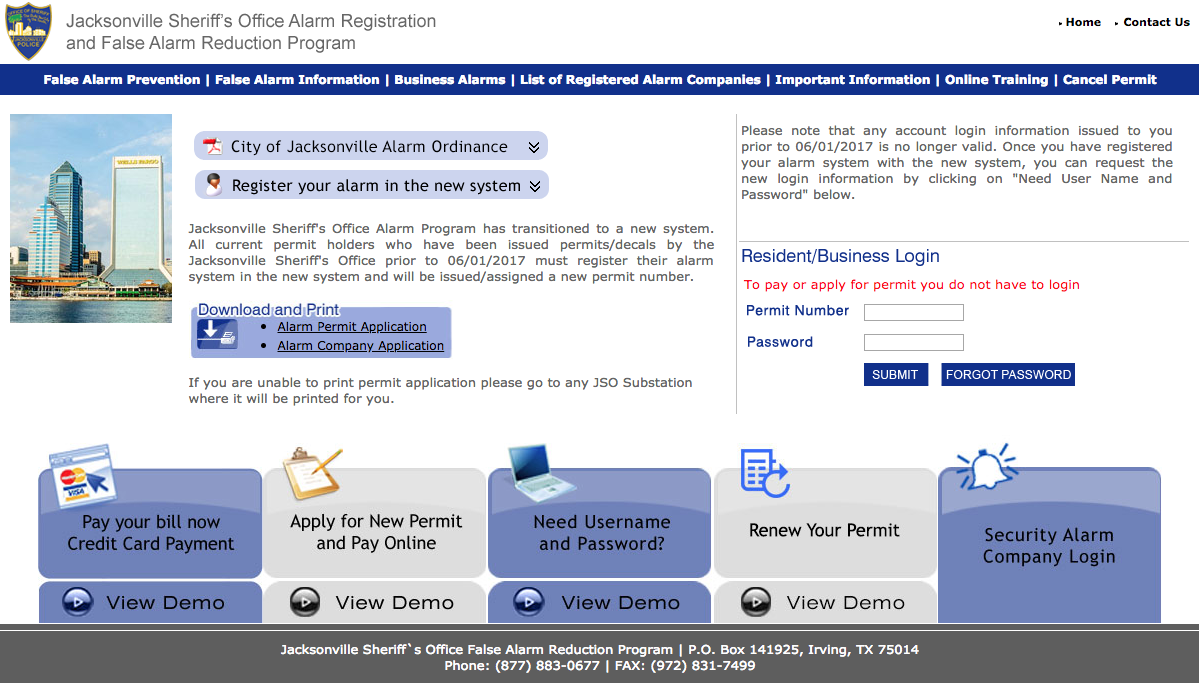Click the SUBMIT login button
1199x683 pixels.
point(895,374)
